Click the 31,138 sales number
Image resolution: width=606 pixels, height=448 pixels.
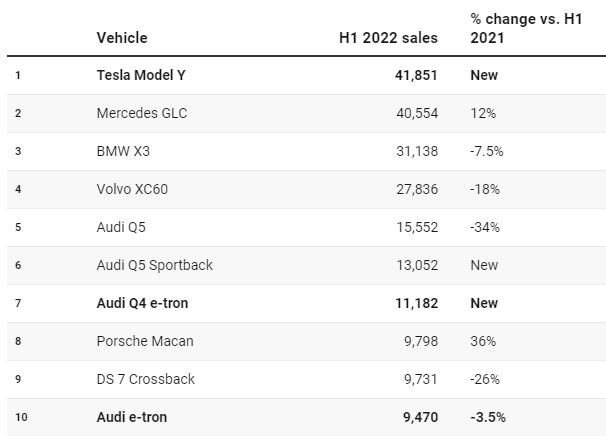click(415, 151)
